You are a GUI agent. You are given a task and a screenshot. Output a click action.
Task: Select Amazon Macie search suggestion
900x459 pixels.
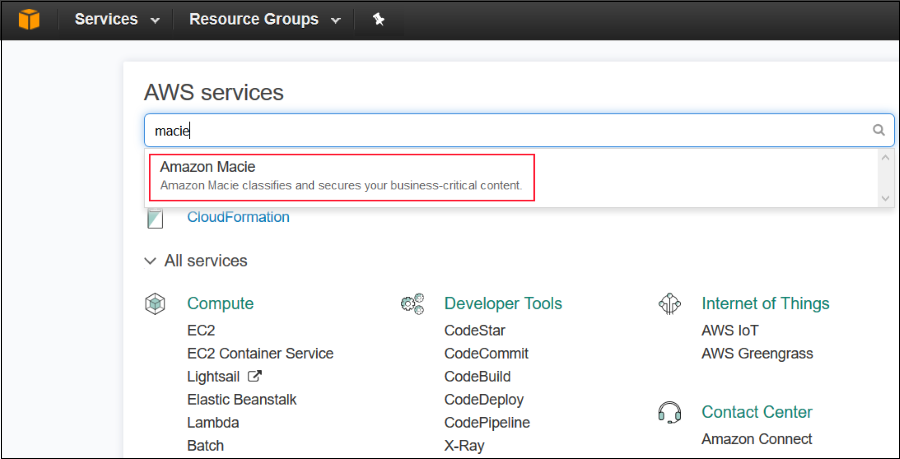point(342,177)
